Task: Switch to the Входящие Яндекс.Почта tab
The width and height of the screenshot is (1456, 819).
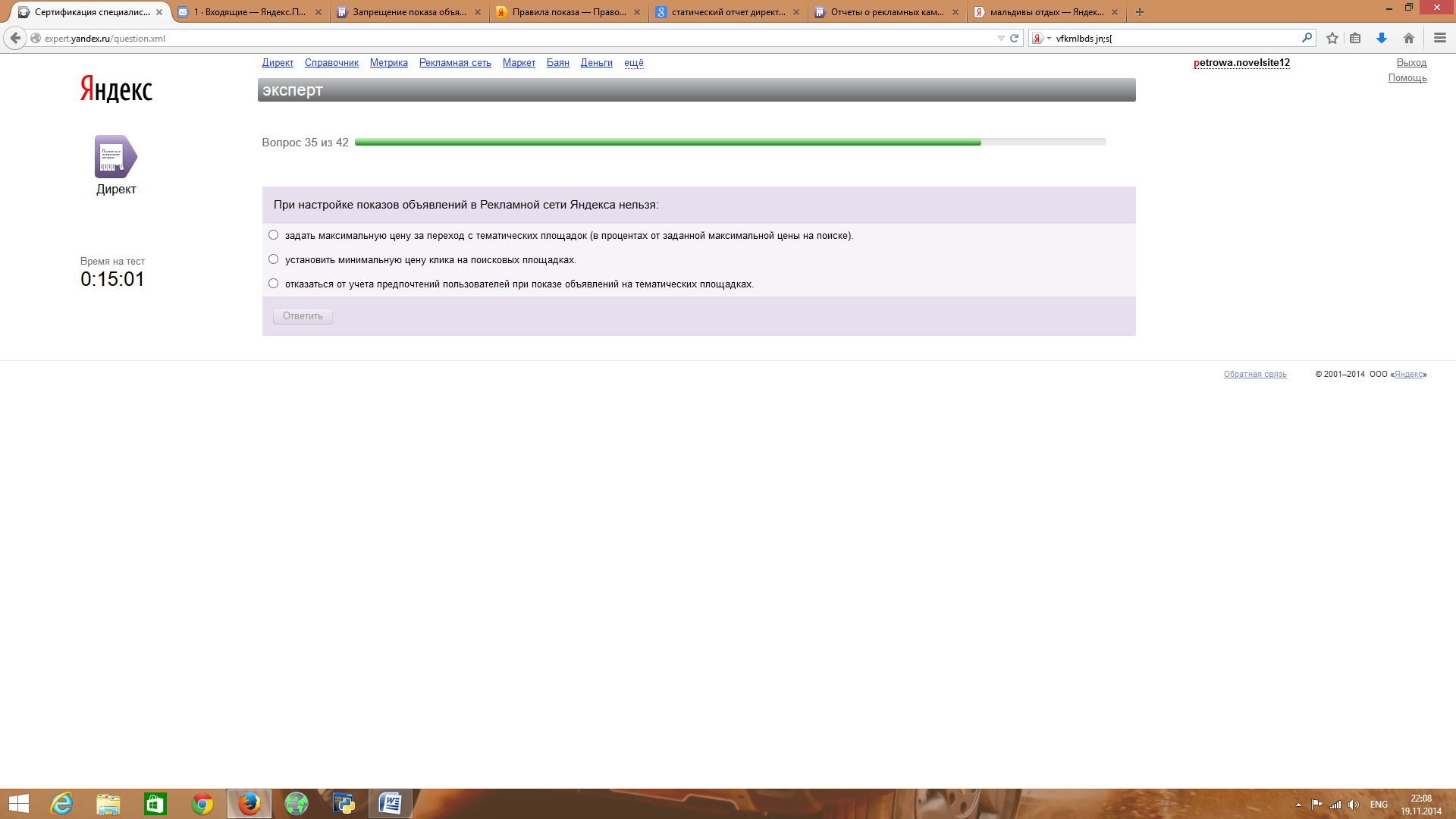Action: pyautogui.click(x=250, y=12)
